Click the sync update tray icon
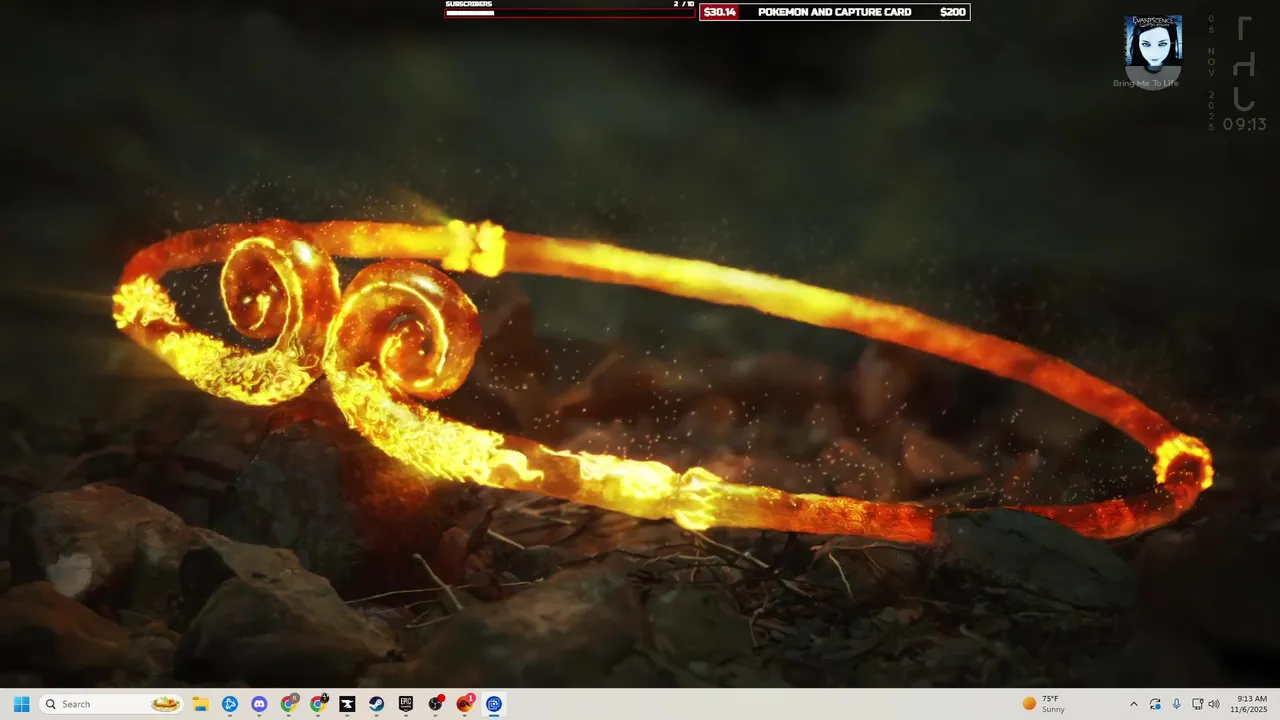This screenshot has height=720, width=1280. (1155, 704)
